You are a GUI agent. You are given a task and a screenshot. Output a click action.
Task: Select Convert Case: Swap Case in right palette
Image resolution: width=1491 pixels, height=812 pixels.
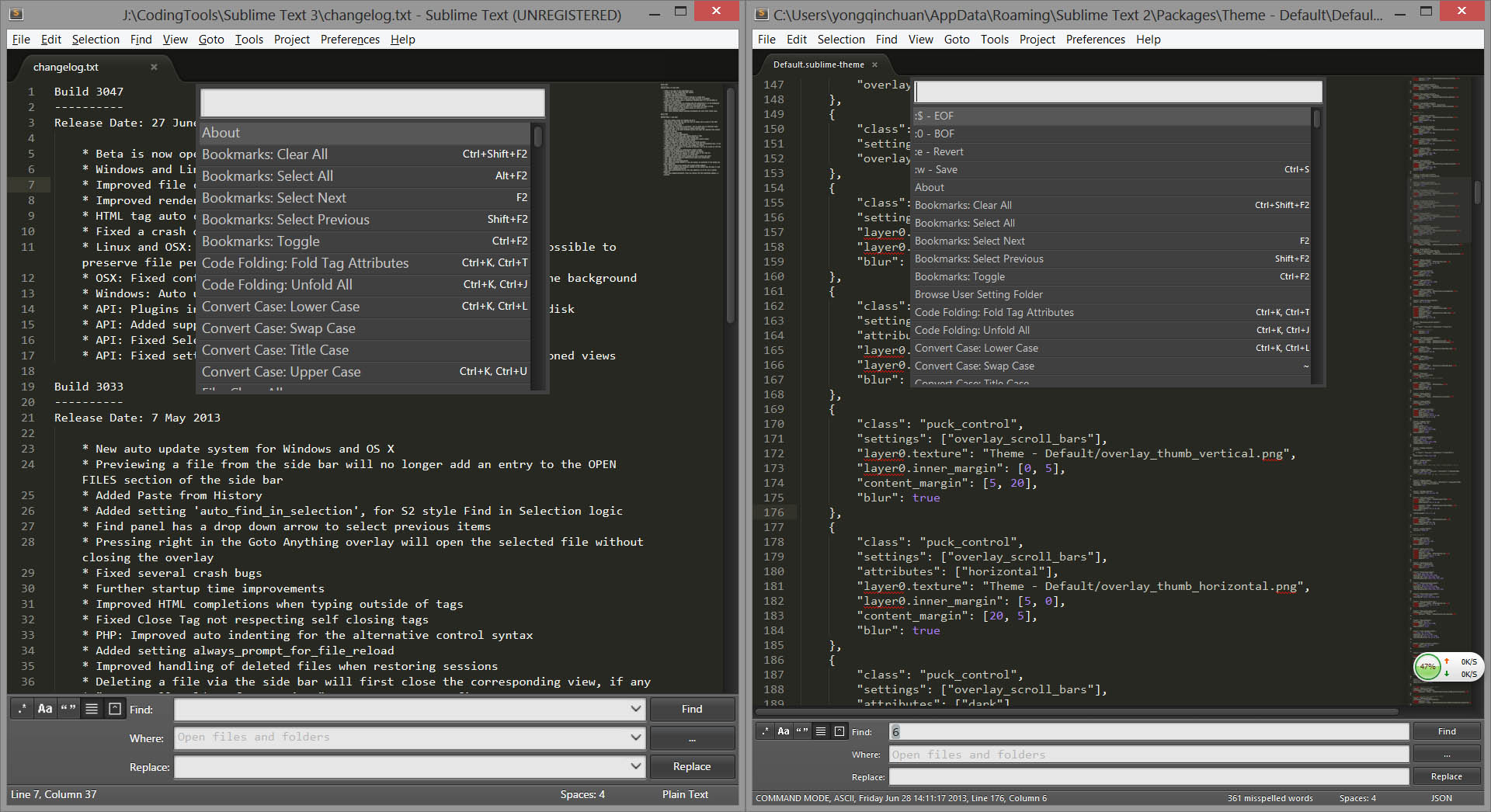pyautogui.click(x=1112, y=366)
